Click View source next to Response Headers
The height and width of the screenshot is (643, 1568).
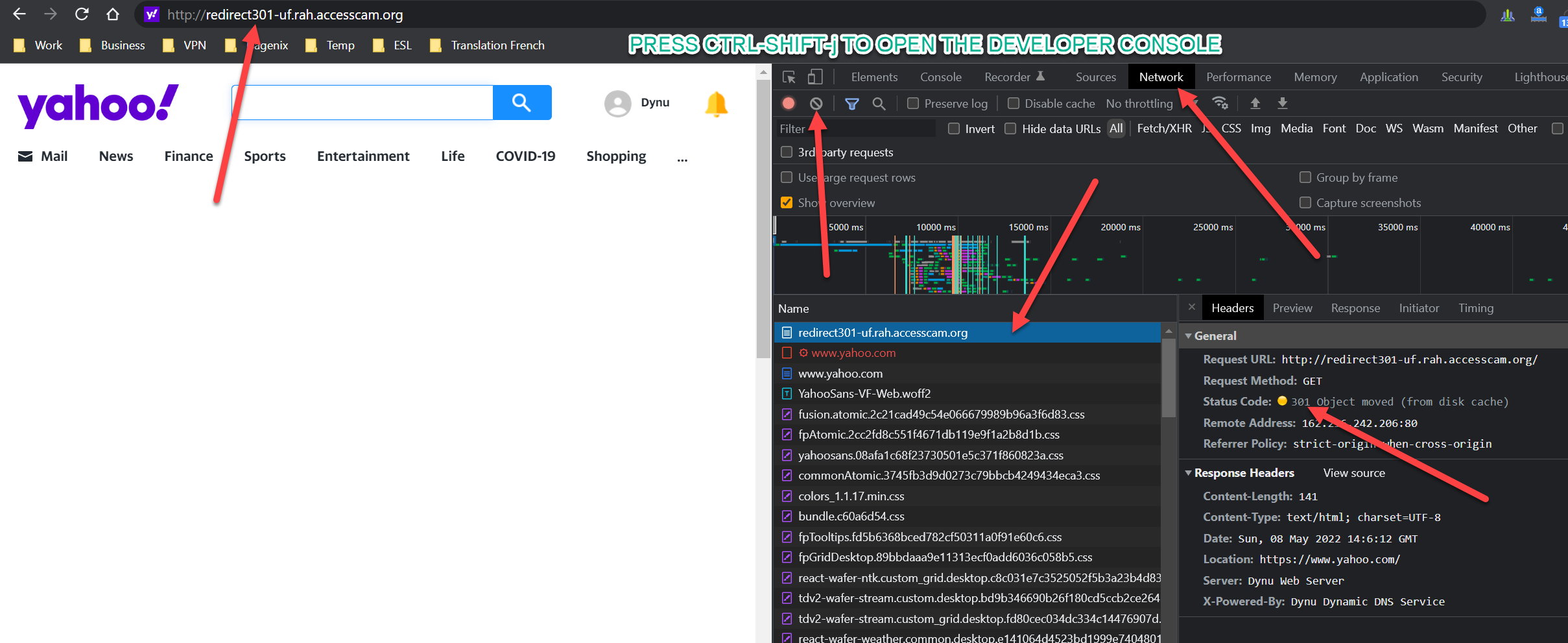coord(1354,472)
